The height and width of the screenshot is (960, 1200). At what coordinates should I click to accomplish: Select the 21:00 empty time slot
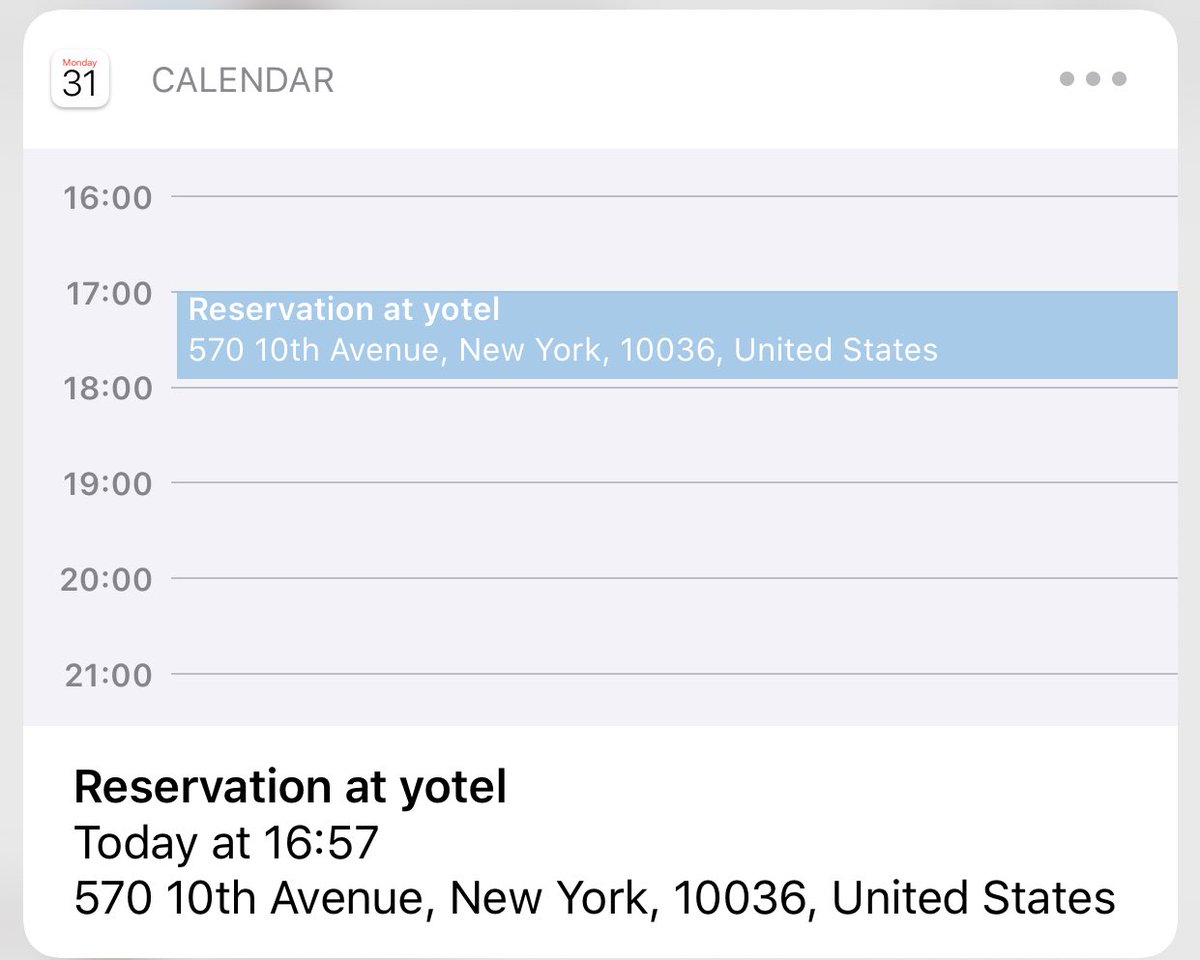[674, 674]
